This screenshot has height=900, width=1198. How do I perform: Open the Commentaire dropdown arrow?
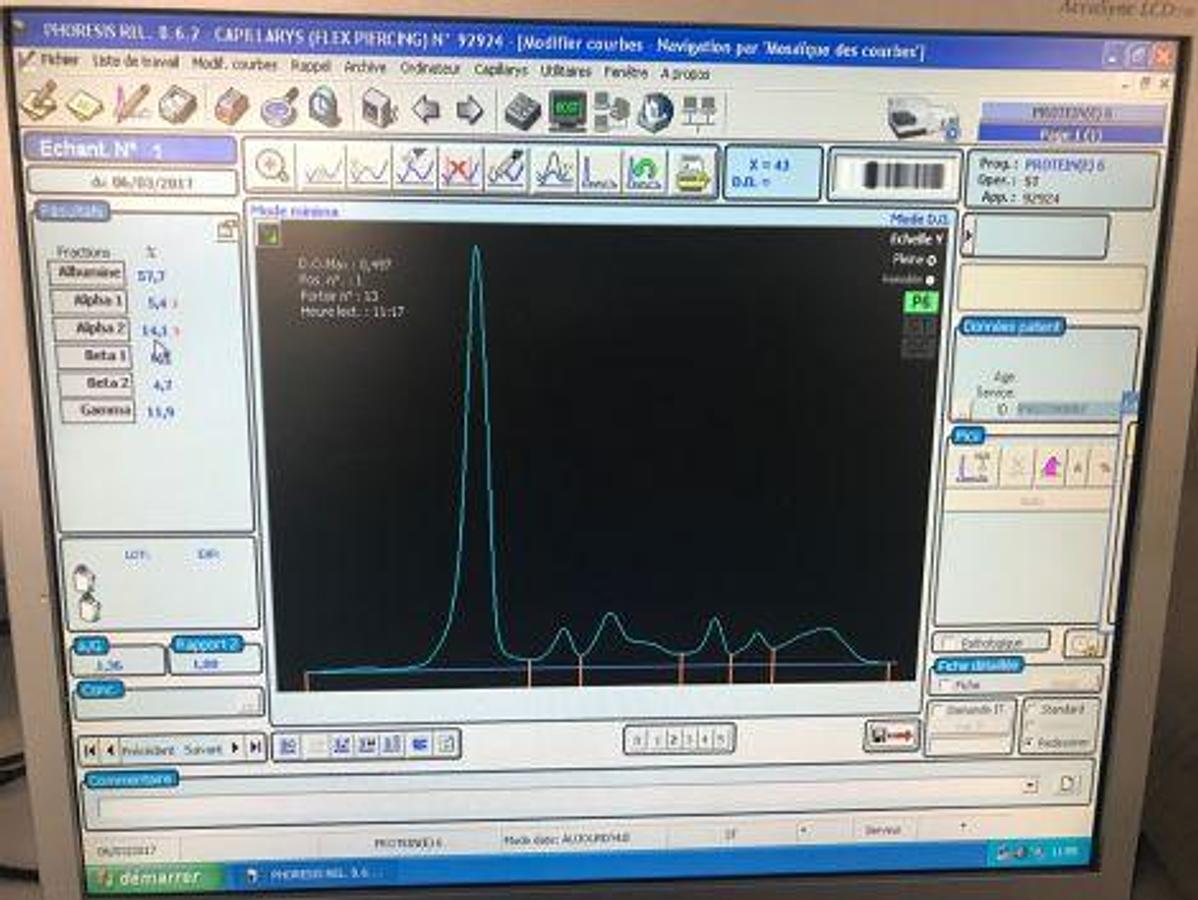pyautogui.click(x=1030, y=786)
